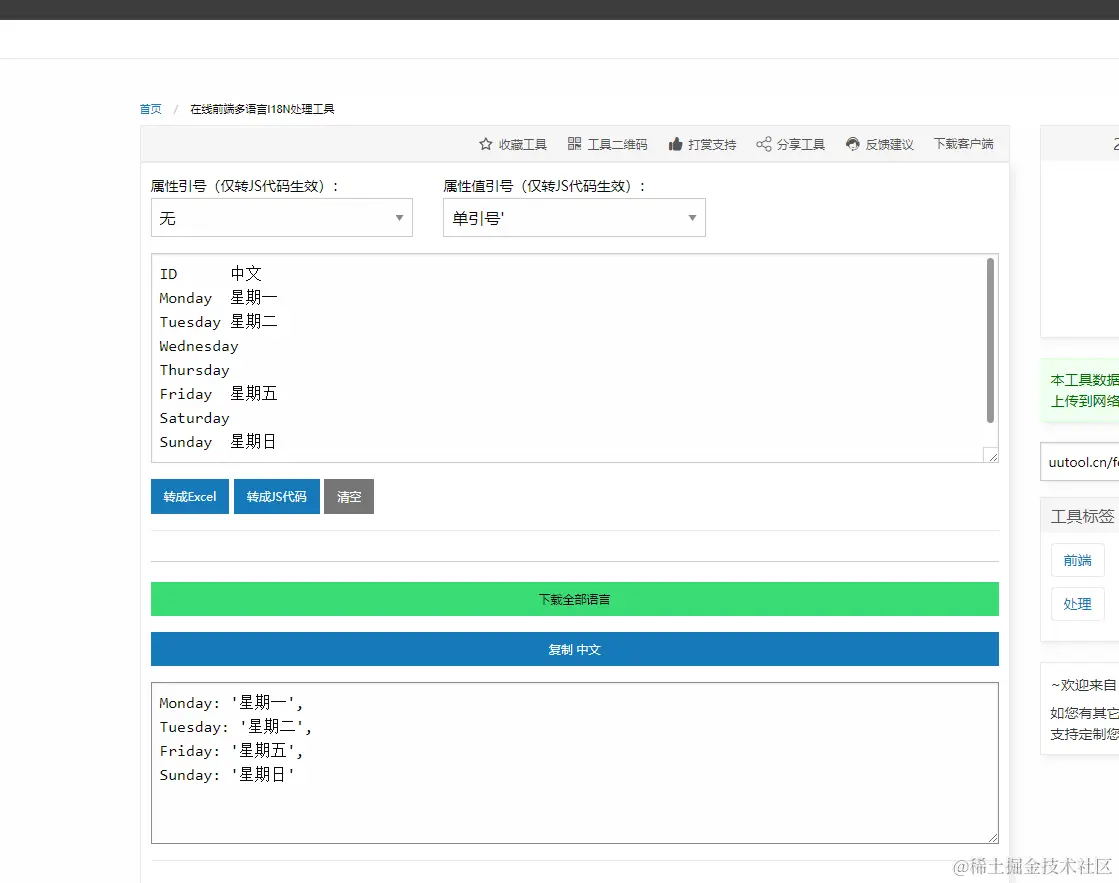Click the green 下载全部语言 button
This screenshot has height=883, width=1119.
click(x=574, y=599)
